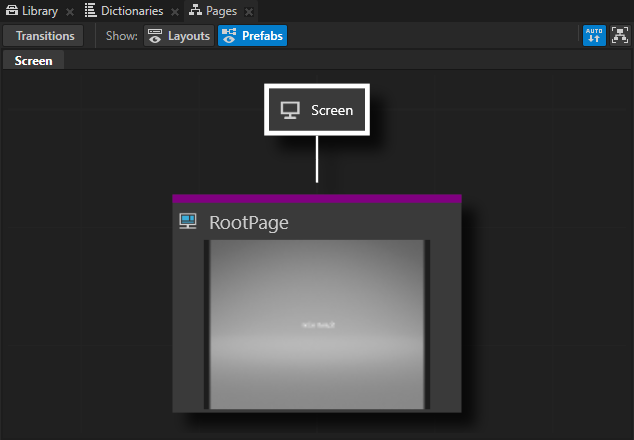Close the Pages tab

click(x=249, y=12)
